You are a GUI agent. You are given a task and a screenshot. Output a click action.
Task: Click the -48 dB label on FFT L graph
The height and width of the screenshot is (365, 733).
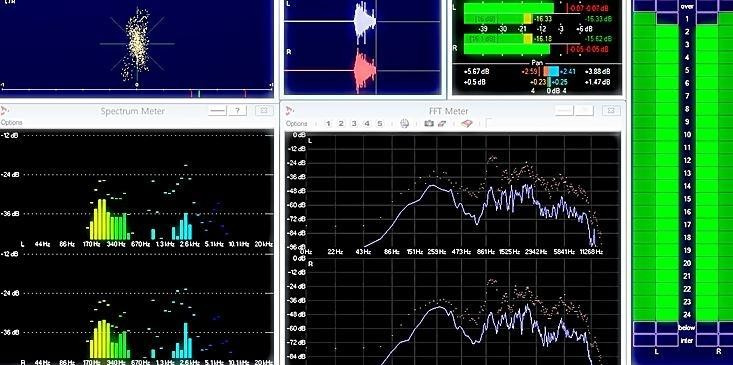click(296, 191)
